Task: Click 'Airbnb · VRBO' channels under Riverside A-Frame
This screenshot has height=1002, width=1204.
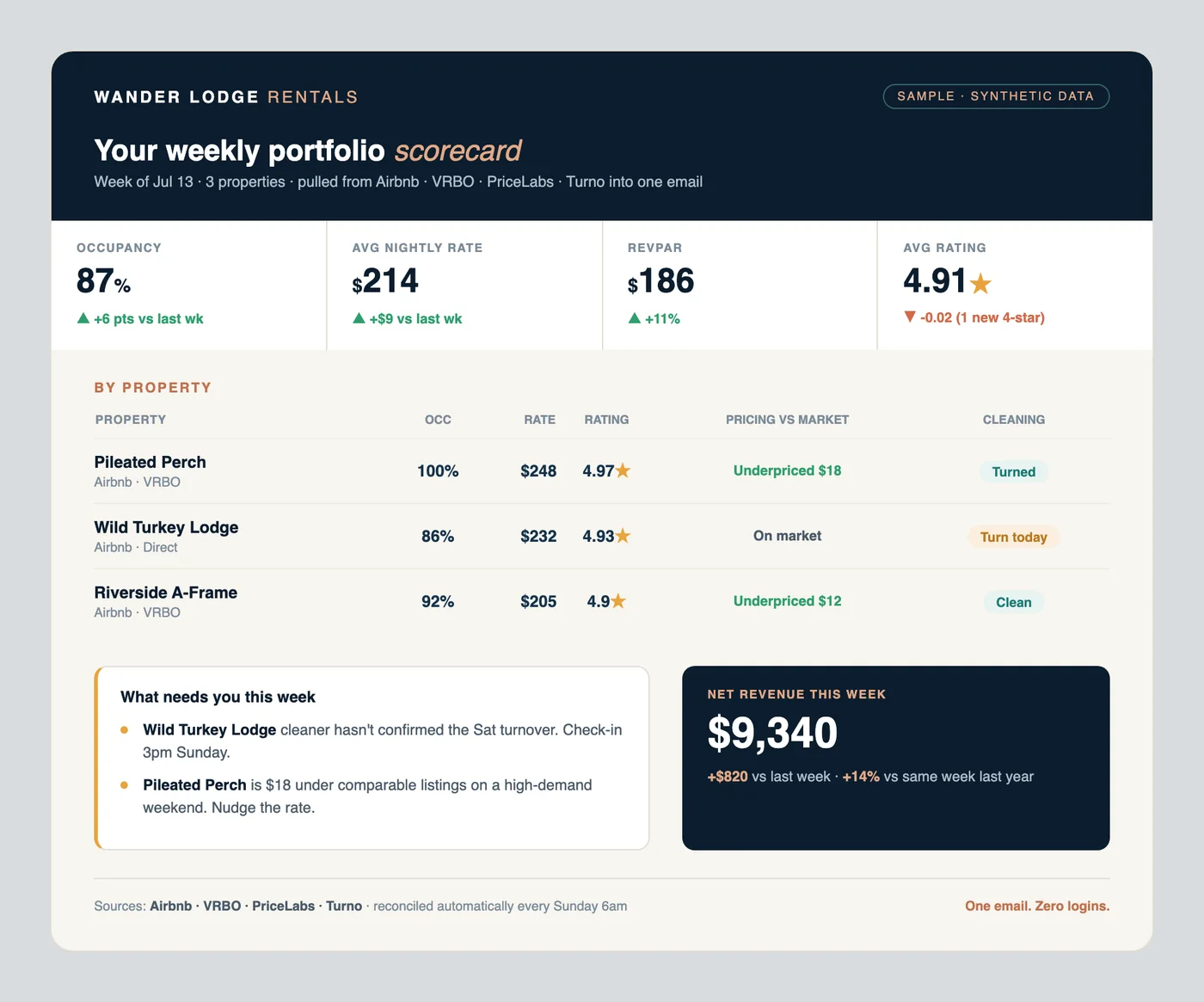Action: (138, 612)
